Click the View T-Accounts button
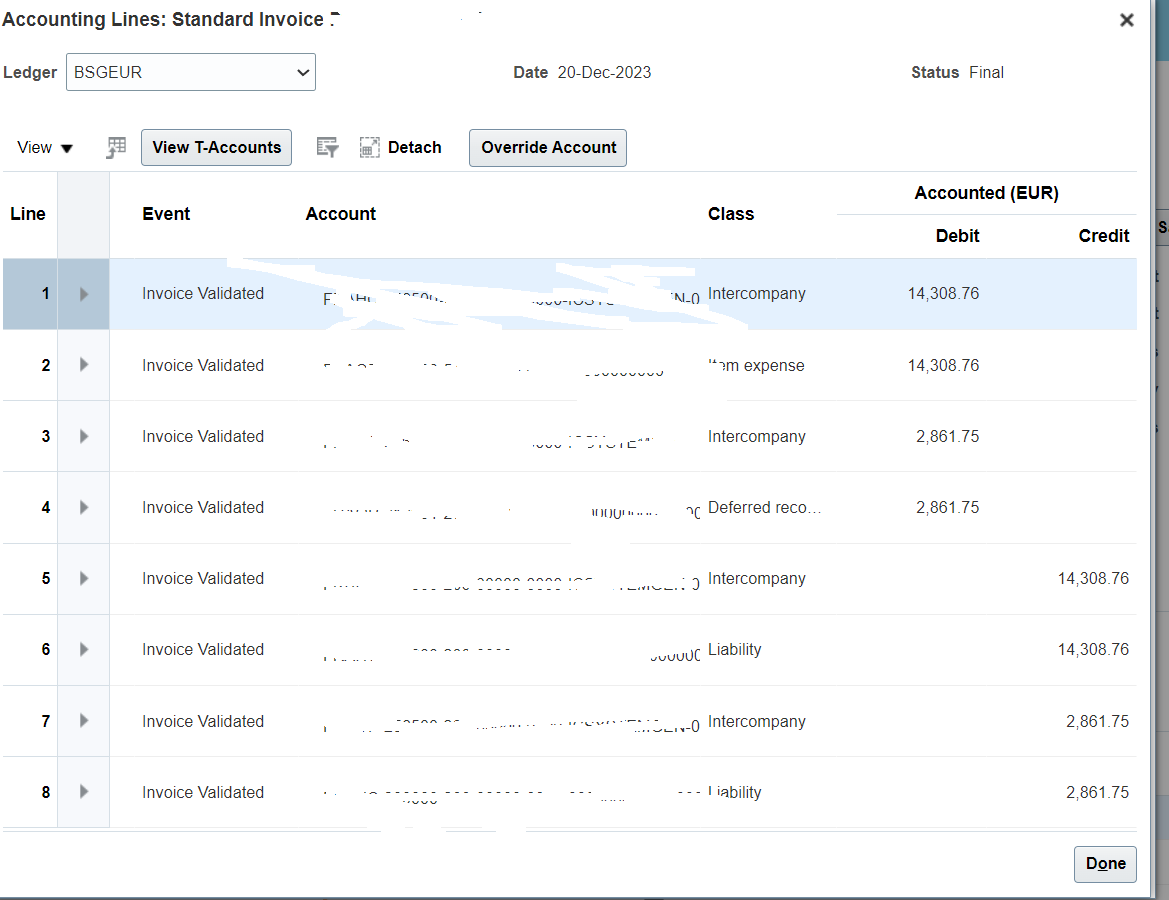The image size is (1169, 900). click(216, 147)
